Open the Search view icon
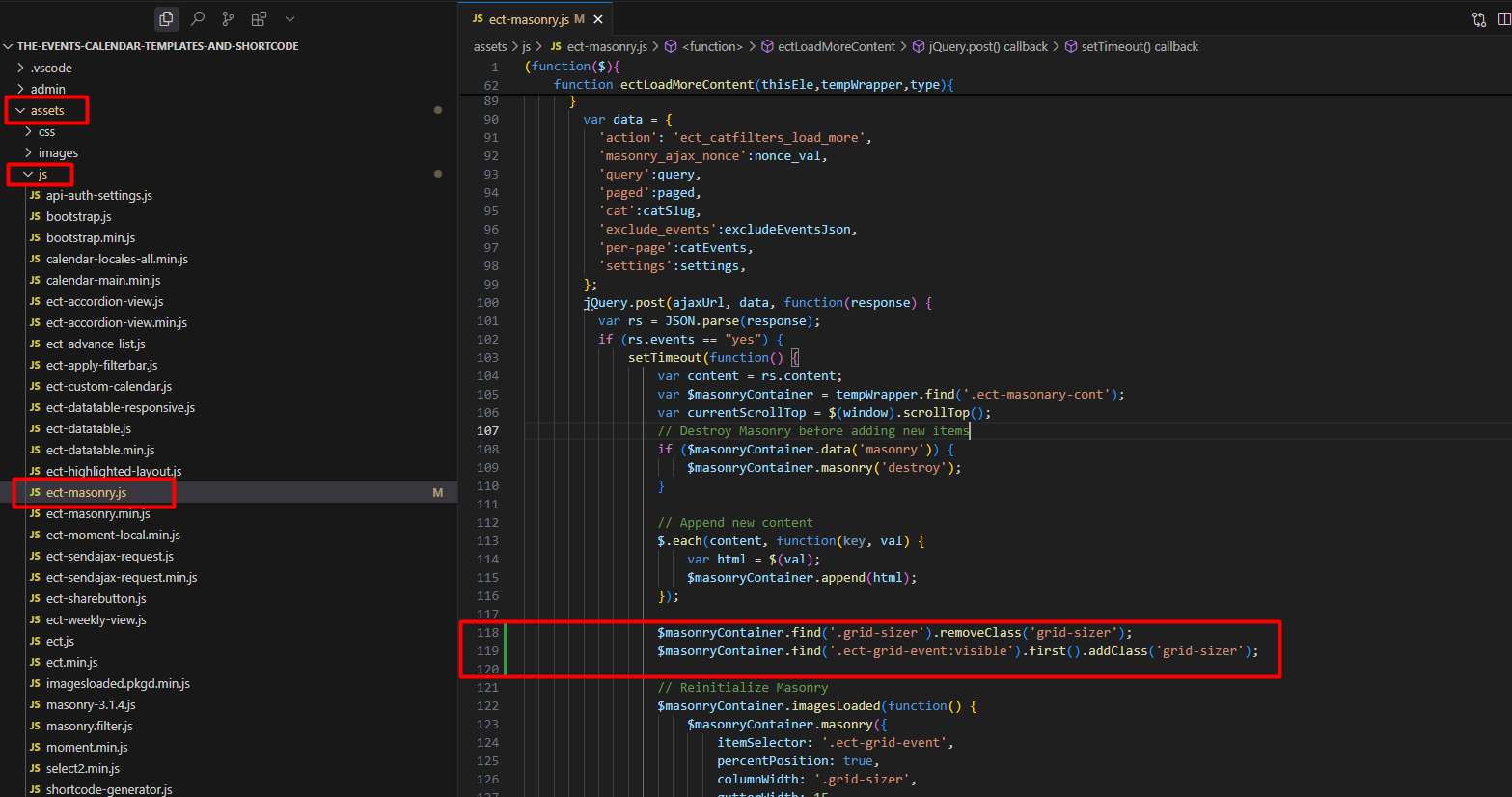The height and width of the screenshot is (797, 1512). coord(198,18)
